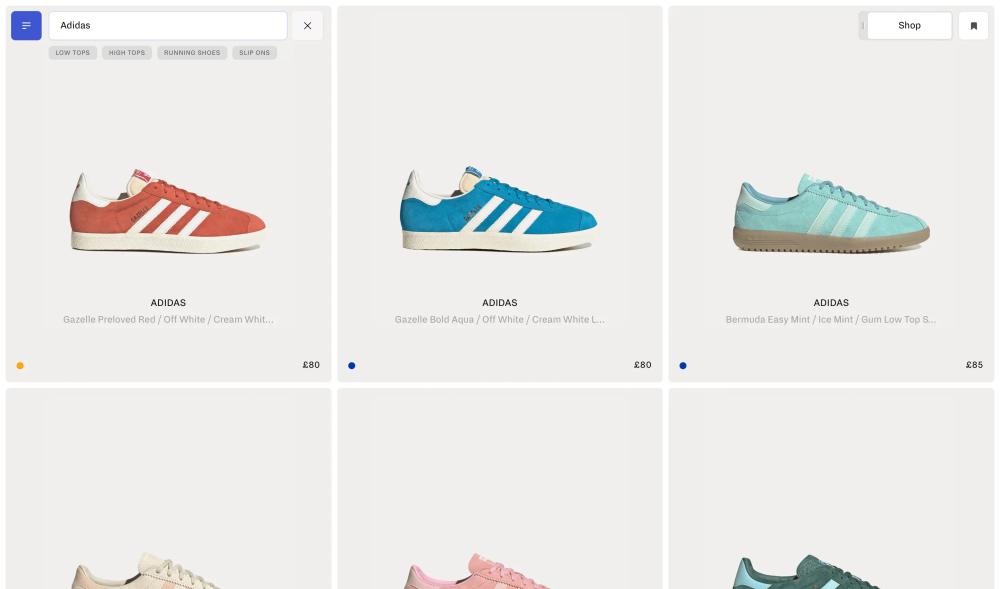Click the Adidas search input field
The width and height of the screenshot is (1000, 589).
pyautogui.click(x=168, y=25)
